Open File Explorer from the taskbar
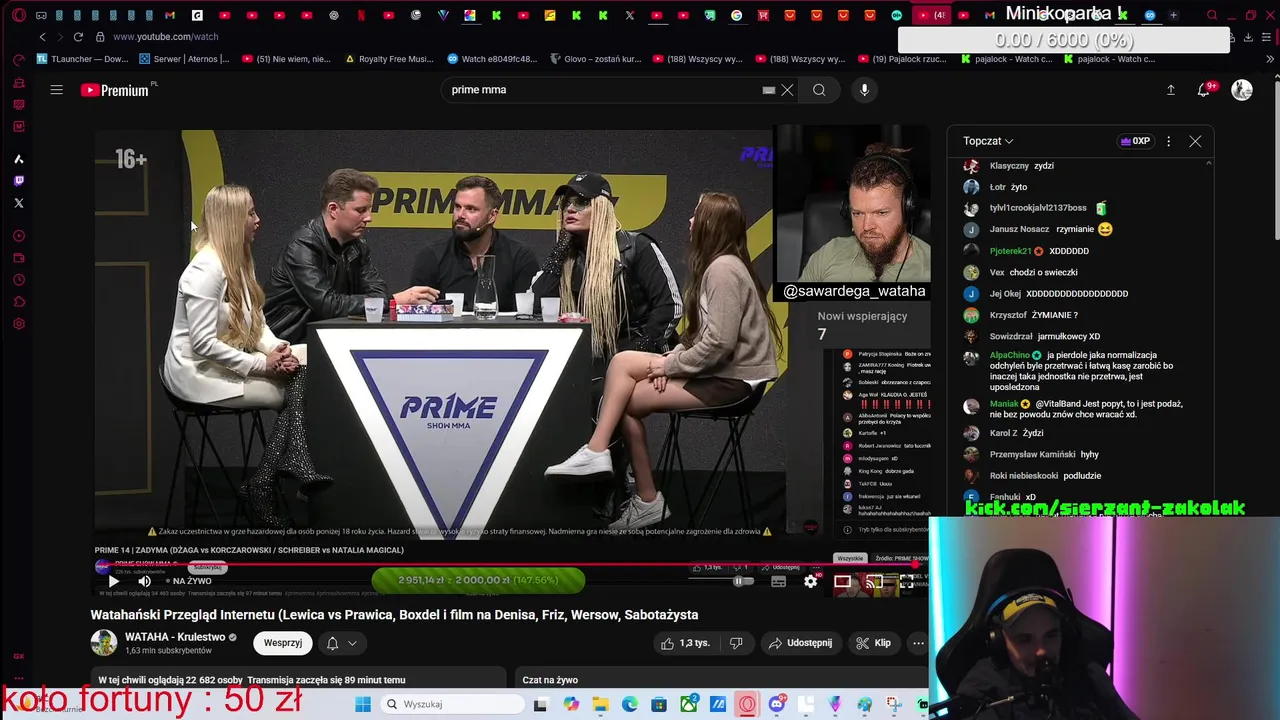 coord(600,704)
